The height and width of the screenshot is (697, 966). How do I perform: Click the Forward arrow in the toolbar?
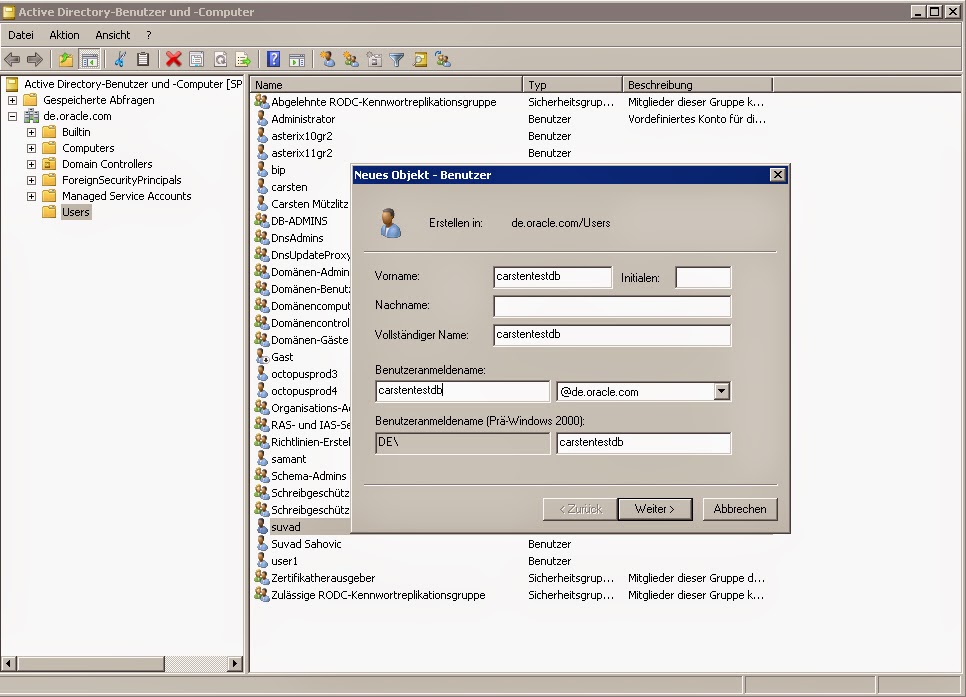(x=35, y=60)
